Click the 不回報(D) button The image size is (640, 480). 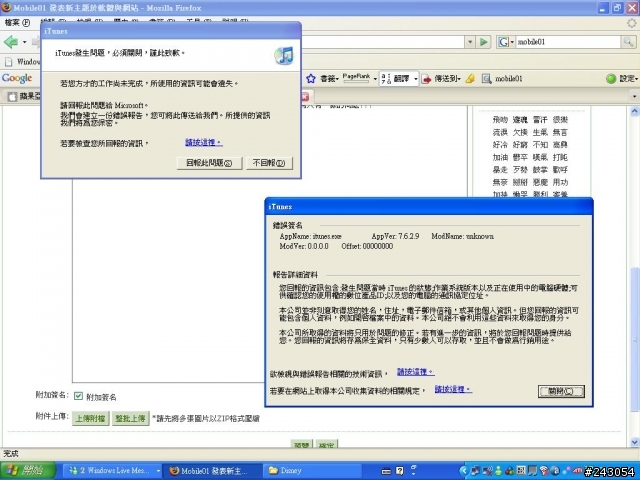pos(269,163)
